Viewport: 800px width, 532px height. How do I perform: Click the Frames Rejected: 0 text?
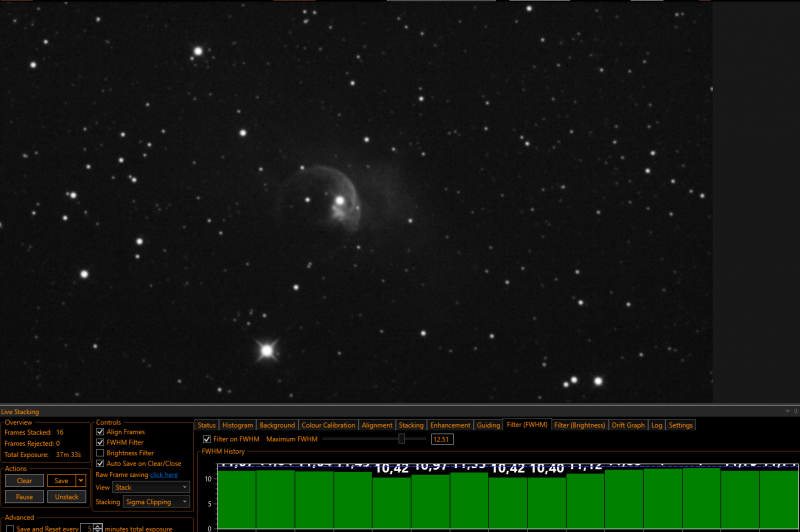click(32, 444)
